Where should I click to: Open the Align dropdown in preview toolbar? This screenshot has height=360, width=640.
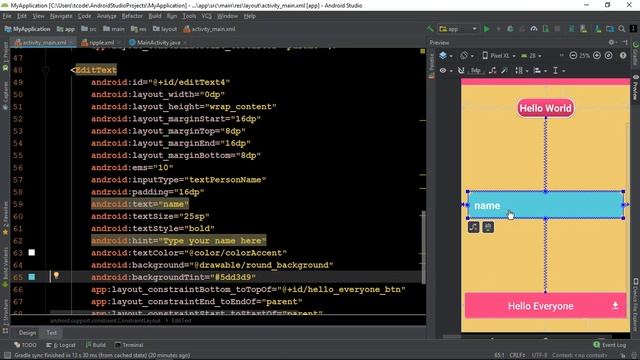[540, 71]
